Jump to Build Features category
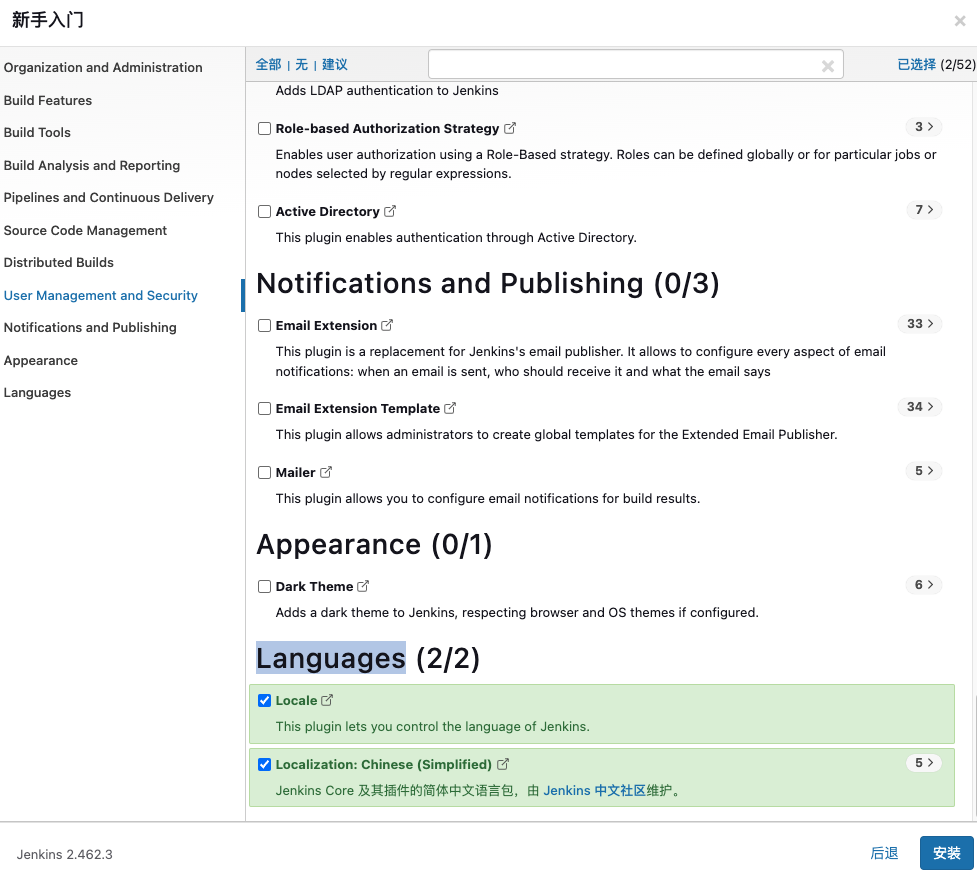The height and width of the screenshot is (878, 977). (x=48, y=100)
